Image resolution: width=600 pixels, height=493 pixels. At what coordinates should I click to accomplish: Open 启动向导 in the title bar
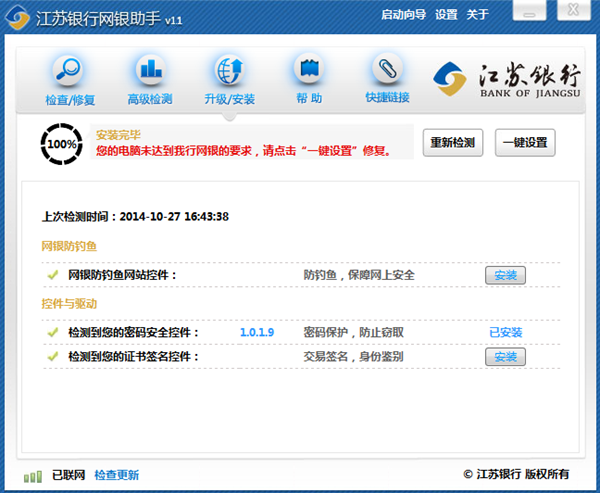point(403,15)
